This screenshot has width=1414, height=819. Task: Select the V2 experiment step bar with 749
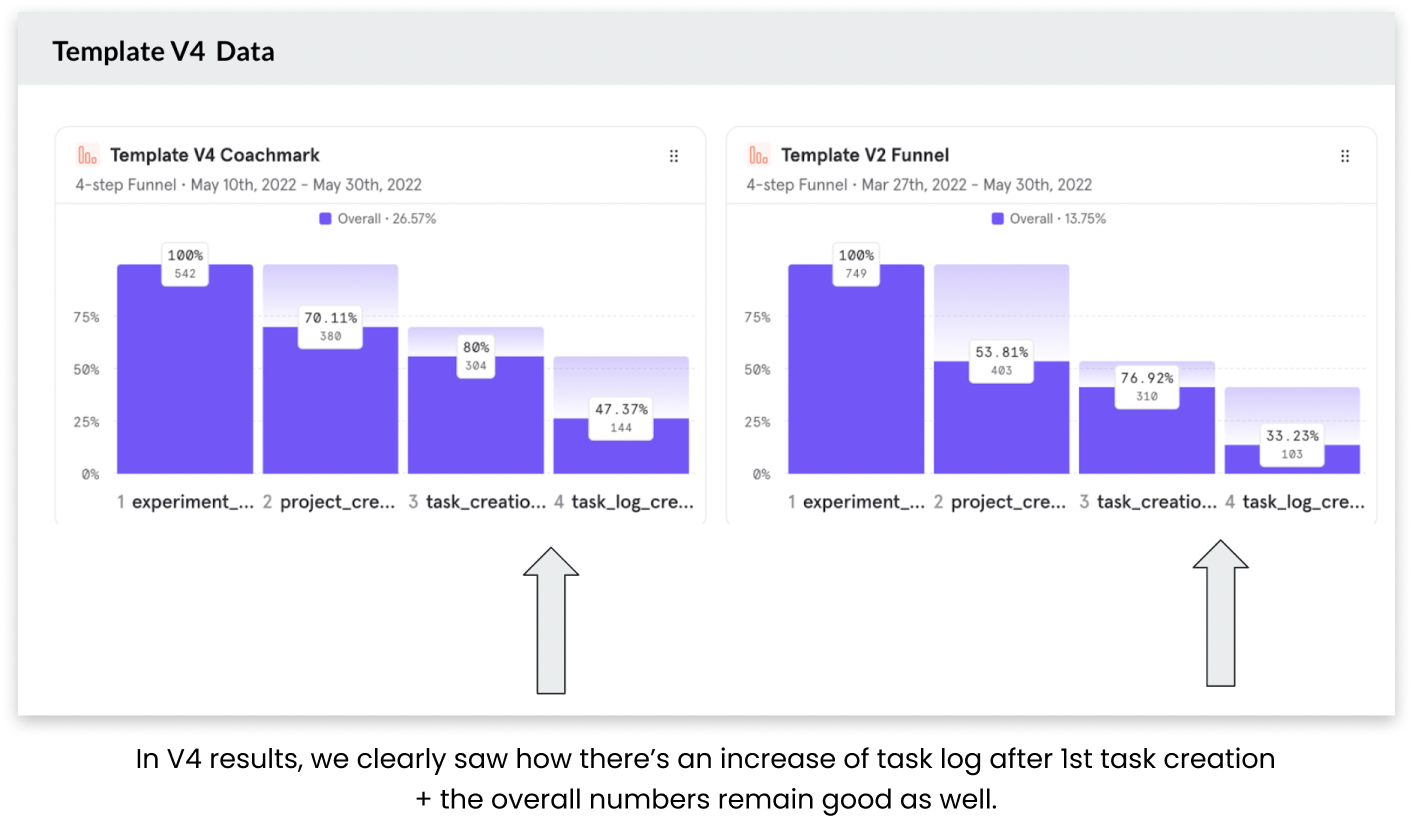(856, 380)
